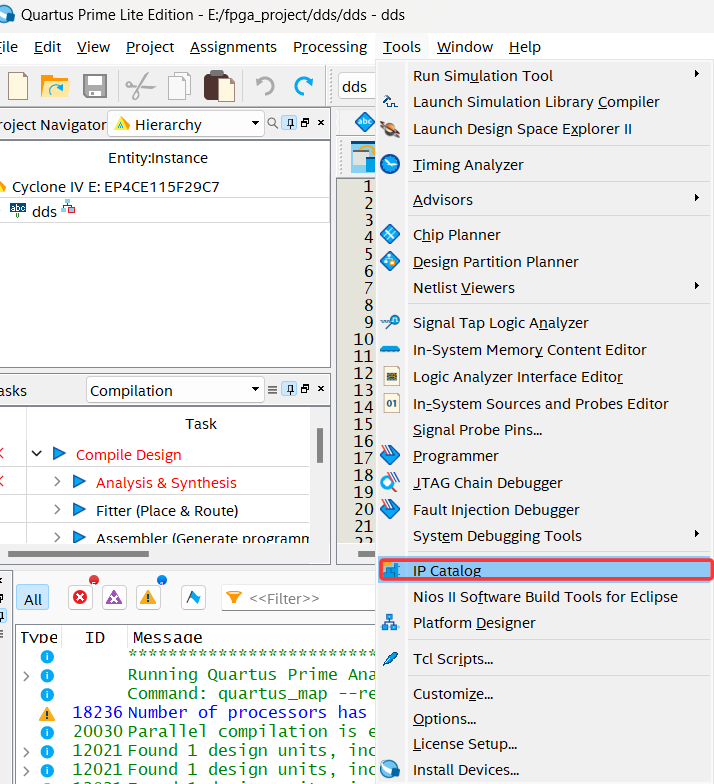This screenshot has height=784, width=714.
Task: Float the Project Navigator panel
Action: pos(305,122)
